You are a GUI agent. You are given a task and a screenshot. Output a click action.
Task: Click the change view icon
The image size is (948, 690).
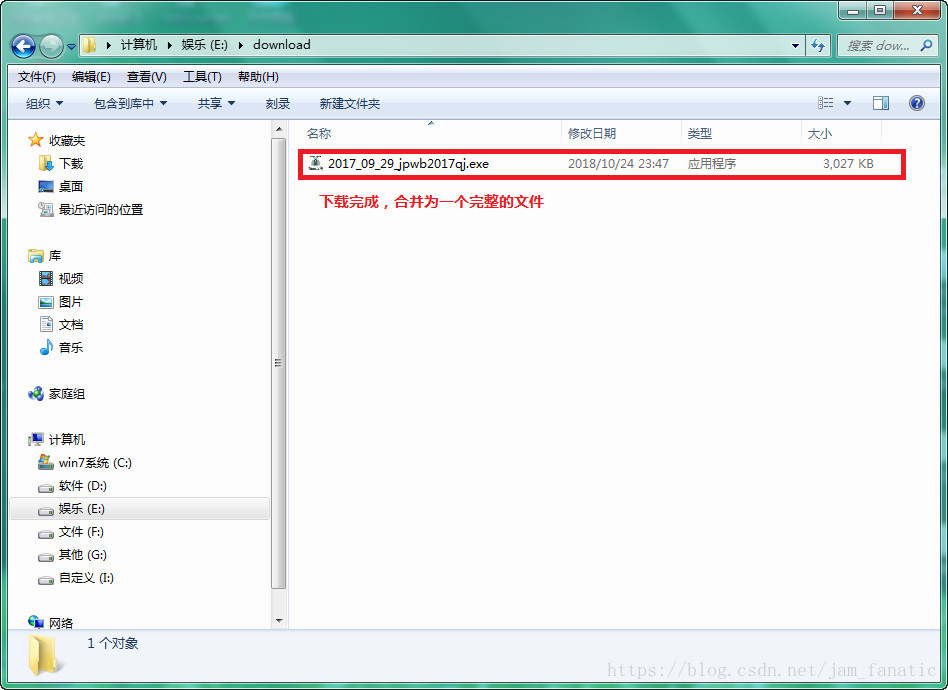coord(826,103)
